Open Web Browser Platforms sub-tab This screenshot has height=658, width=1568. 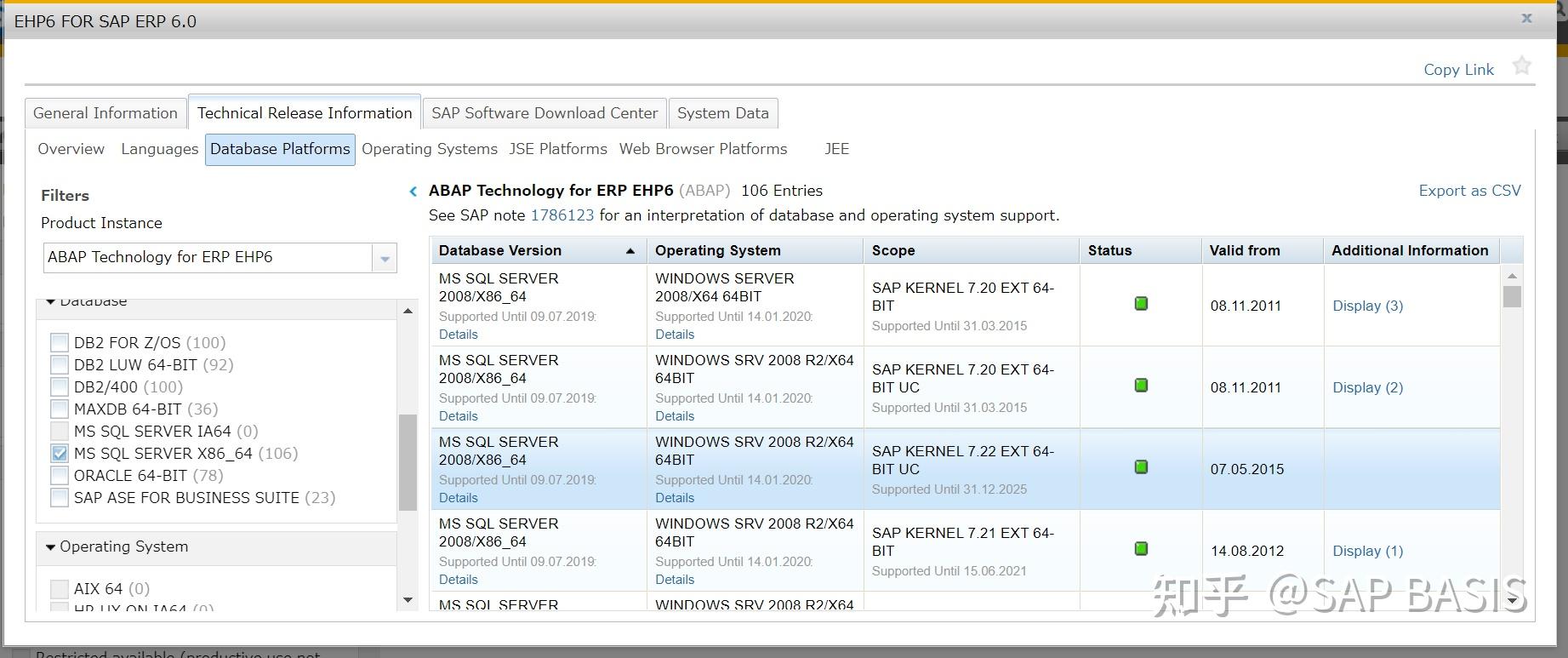[x=704, y=149]
